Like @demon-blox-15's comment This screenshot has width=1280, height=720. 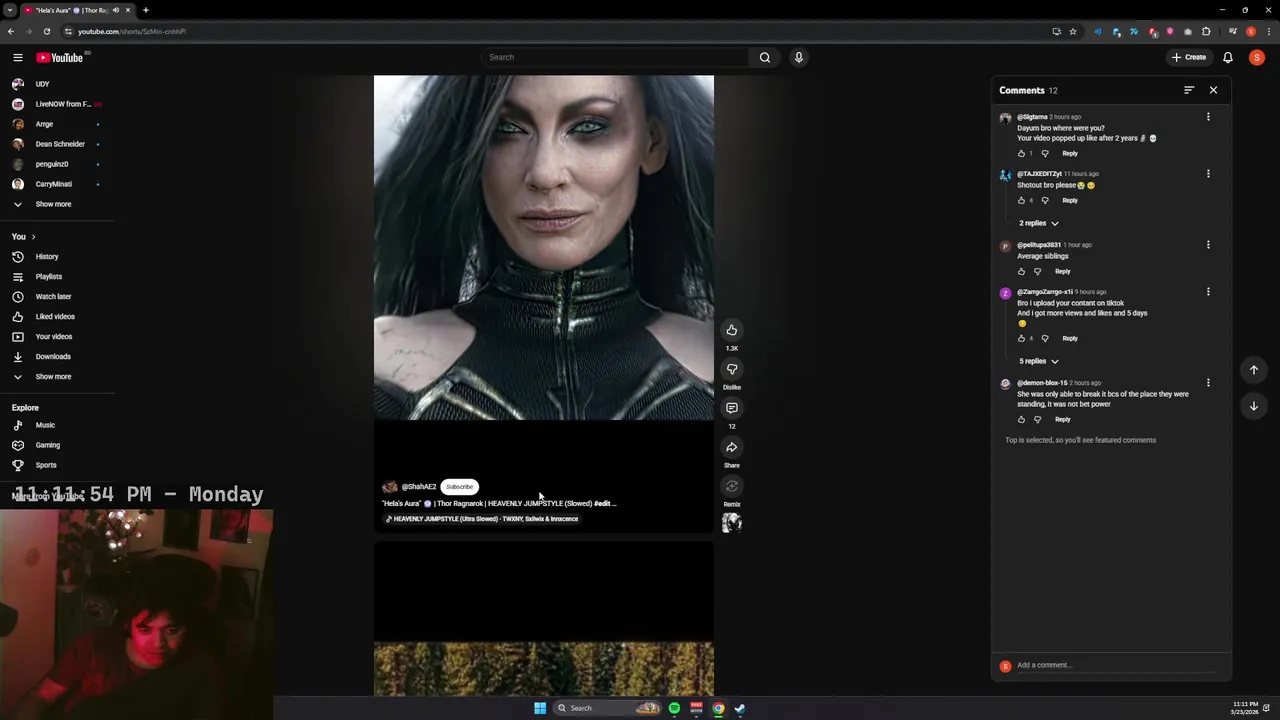point(1021,419)
